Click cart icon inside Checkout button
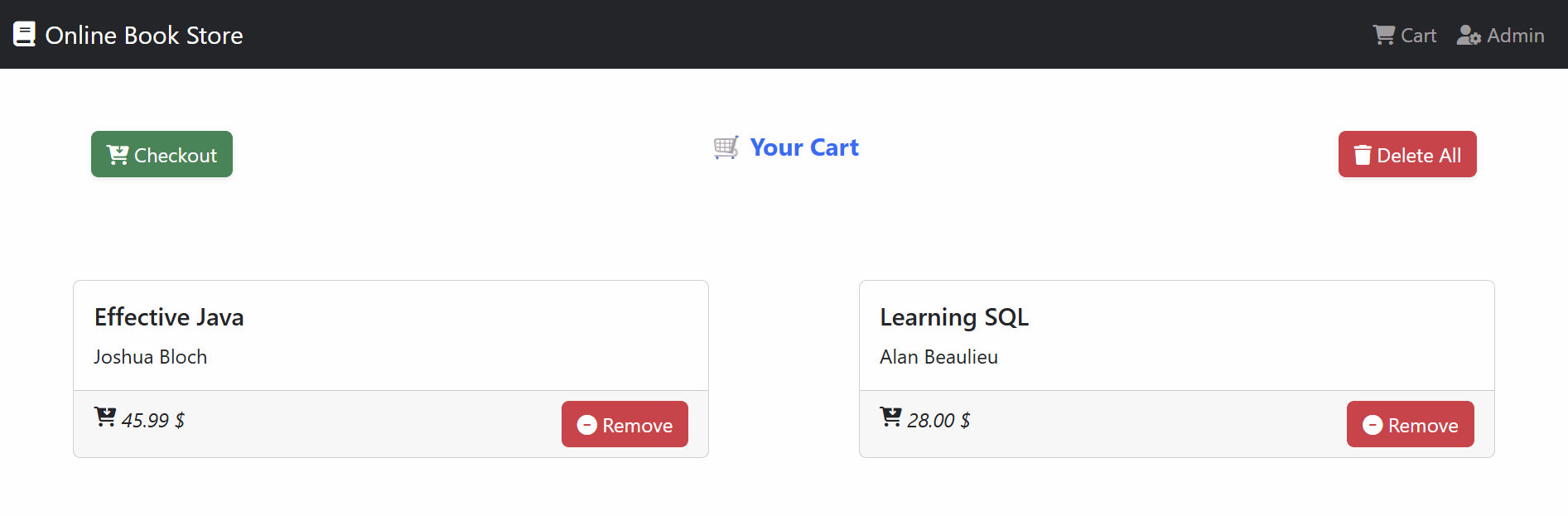The height and width of the screenshot is (516, 1568). coord(118,155)
